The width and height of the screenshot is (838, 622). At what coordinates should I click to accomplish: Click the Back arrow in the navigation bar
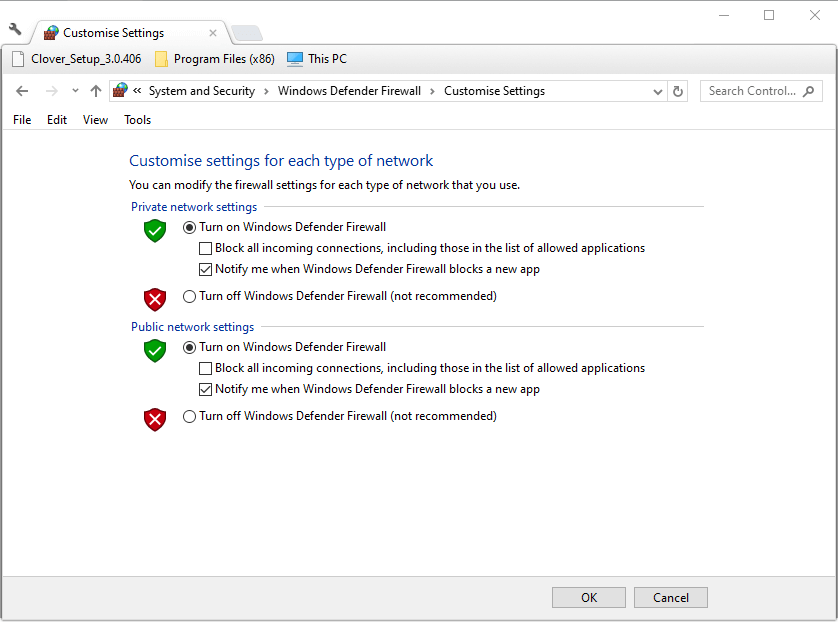23,91
